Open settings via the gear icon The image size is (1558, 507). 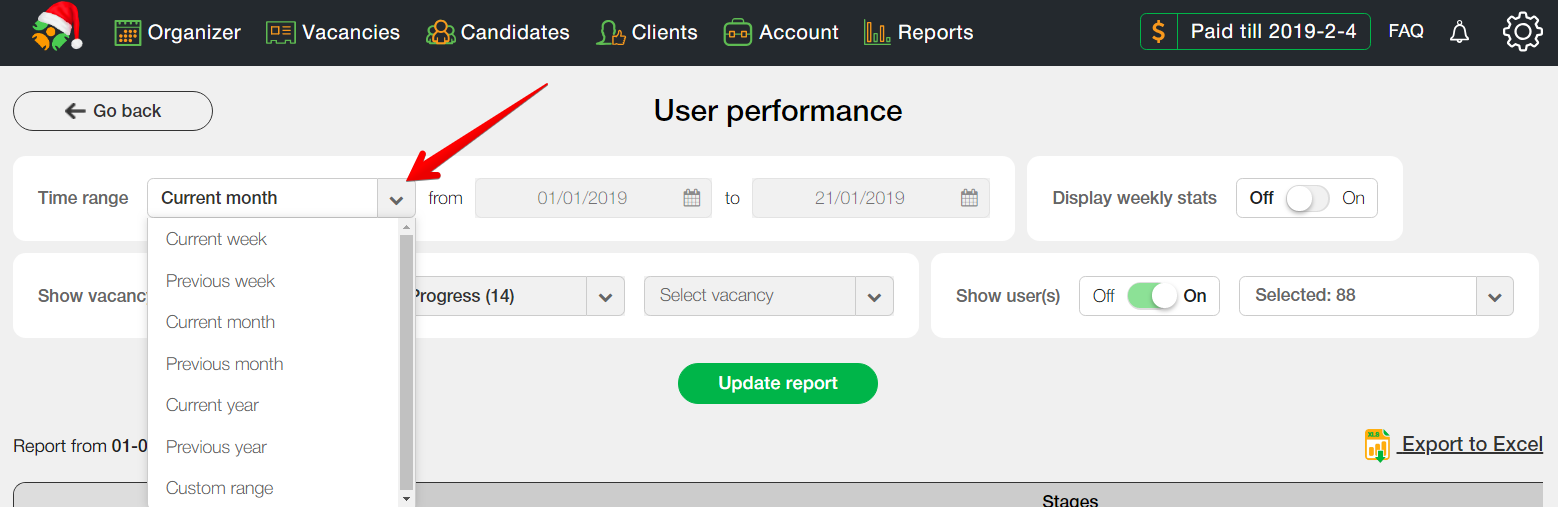[x=1522, y=32]
